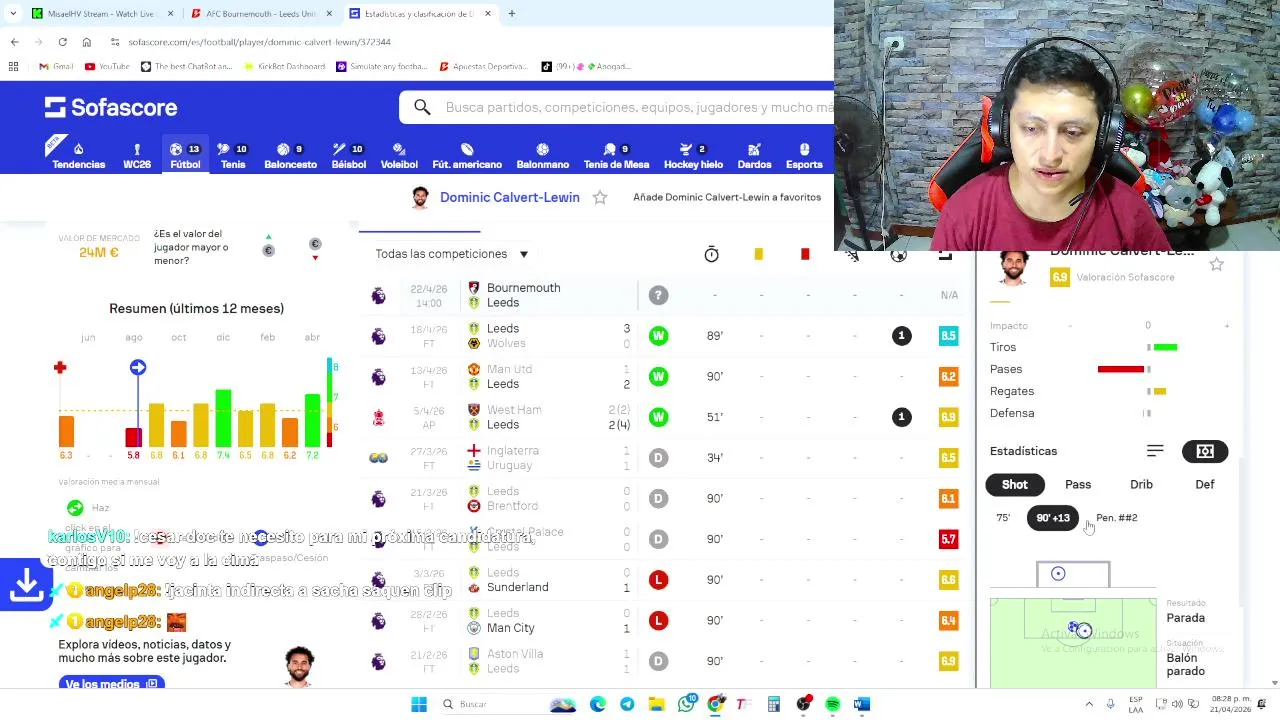Open the YouTube bookmark

coord(107,66)
